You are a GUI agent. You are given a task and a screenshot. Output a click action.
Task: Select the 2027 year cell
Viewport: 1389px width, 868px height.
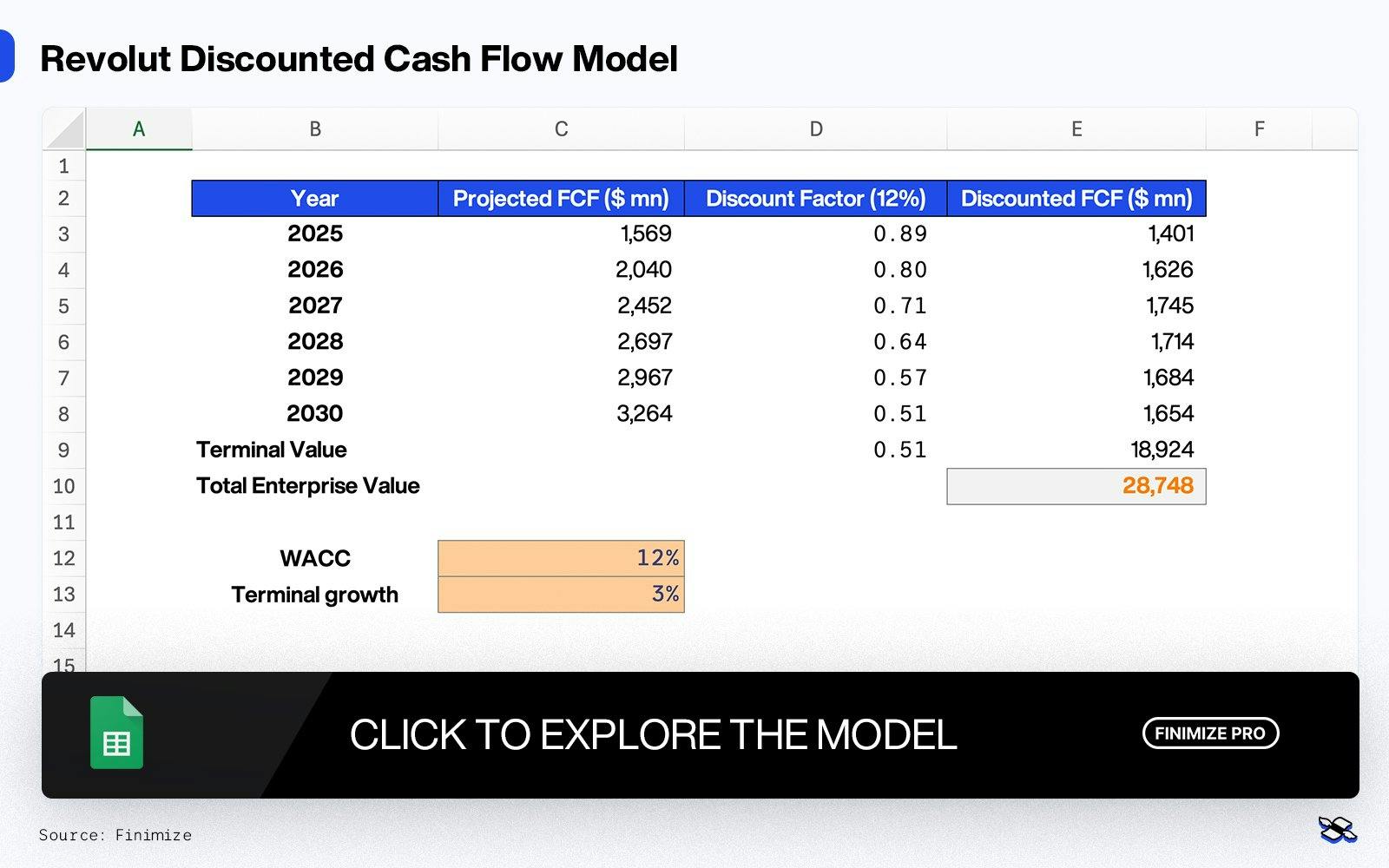(315, 306)
